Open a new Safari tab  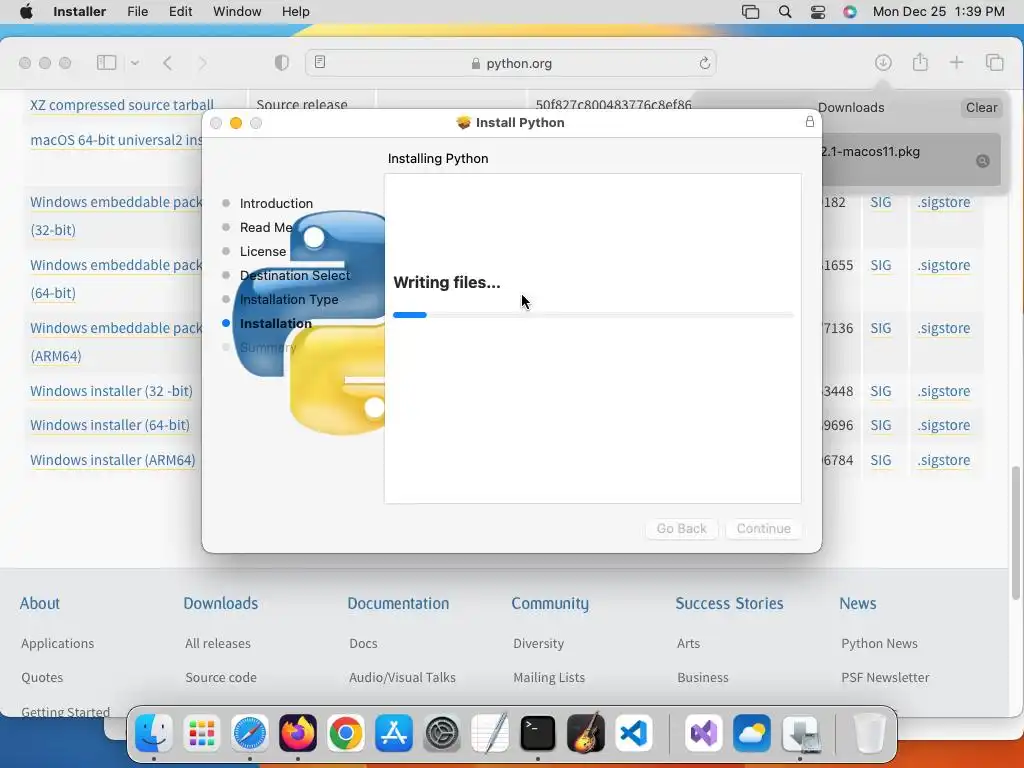[956, 63]
